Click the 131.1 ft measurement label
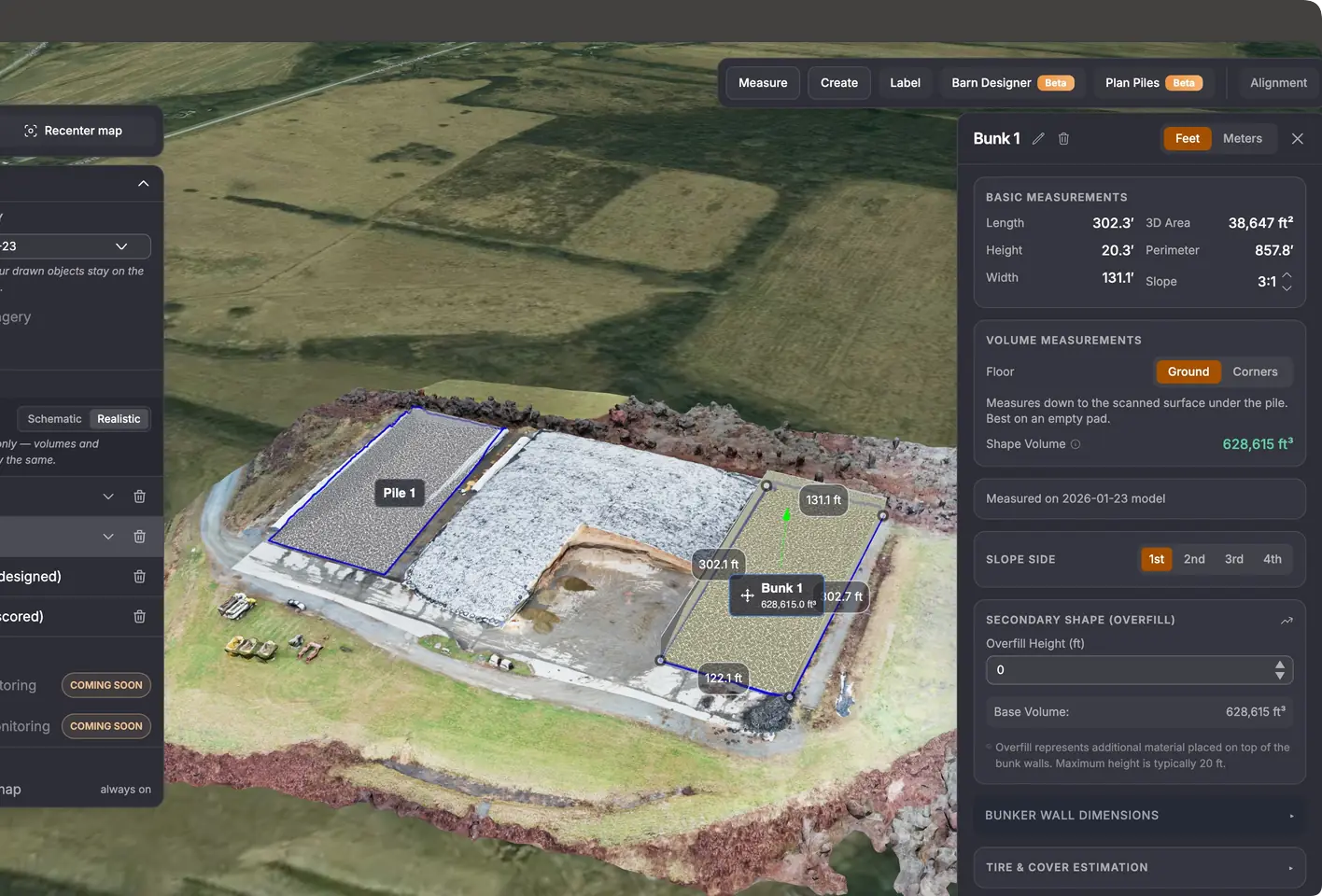Screen dimensions: 1322x896 coord(823,500)
